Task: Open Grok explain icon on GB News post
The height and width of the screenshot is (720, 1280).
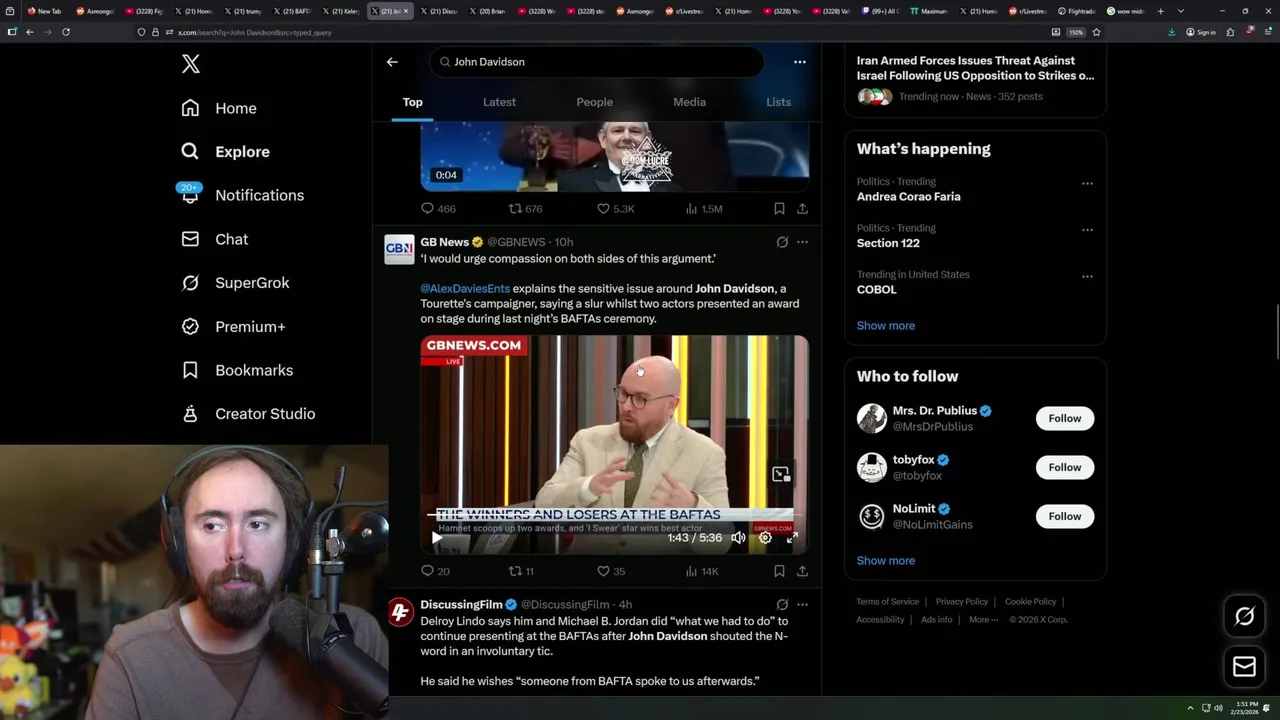Action: pos(782,242)
